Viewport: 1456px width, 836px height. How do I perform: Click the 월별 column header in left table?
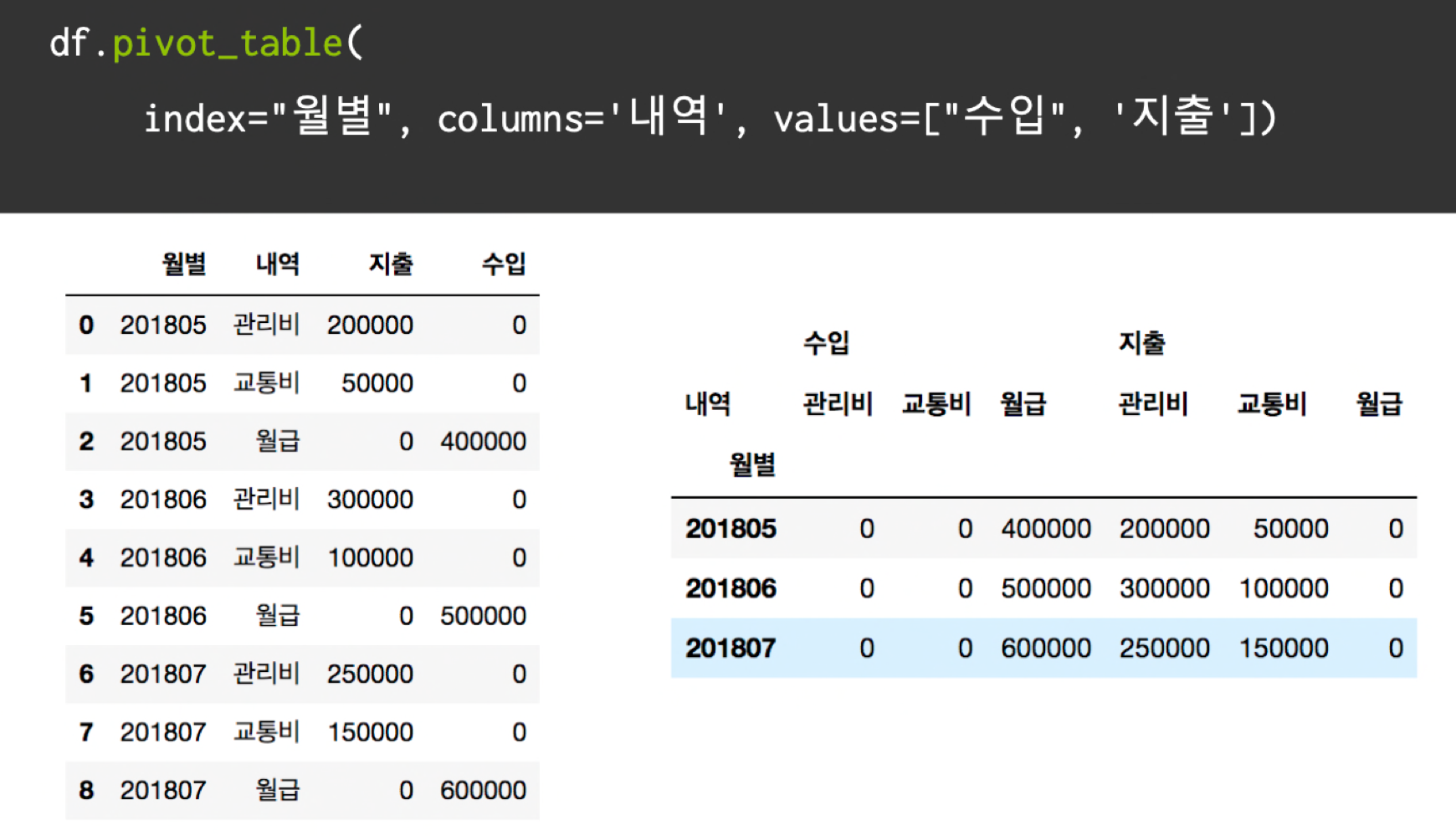[x=184, y=264]
